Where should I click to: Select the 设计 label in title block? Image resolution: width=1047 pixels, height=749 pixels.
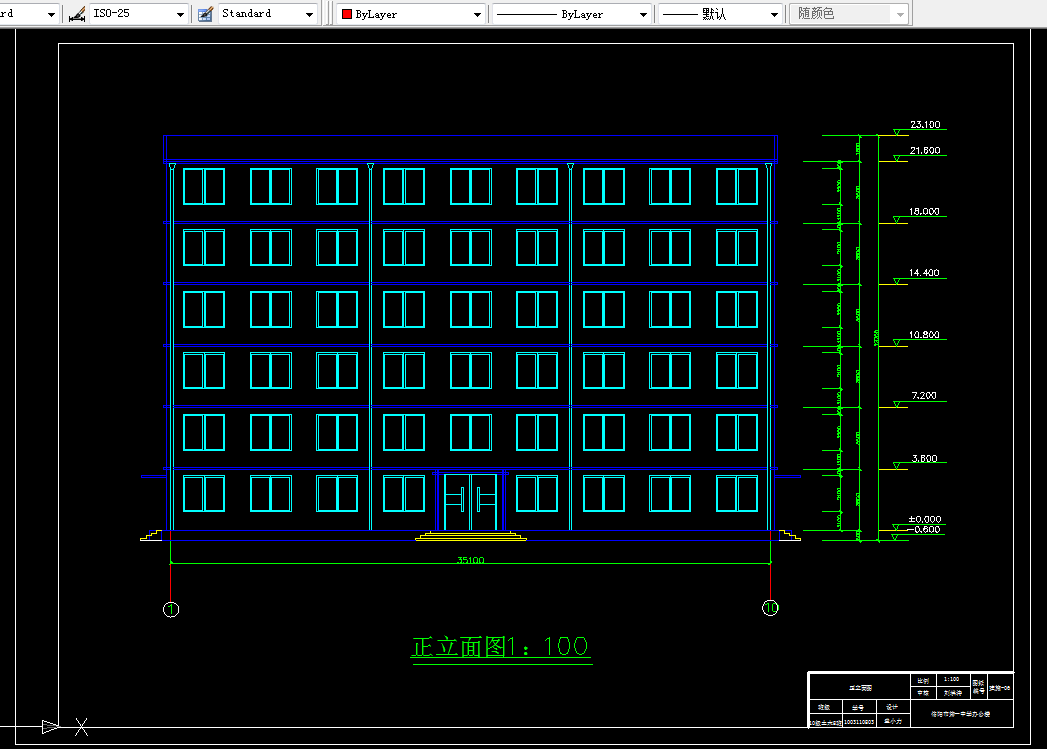(x=893, y=707)
